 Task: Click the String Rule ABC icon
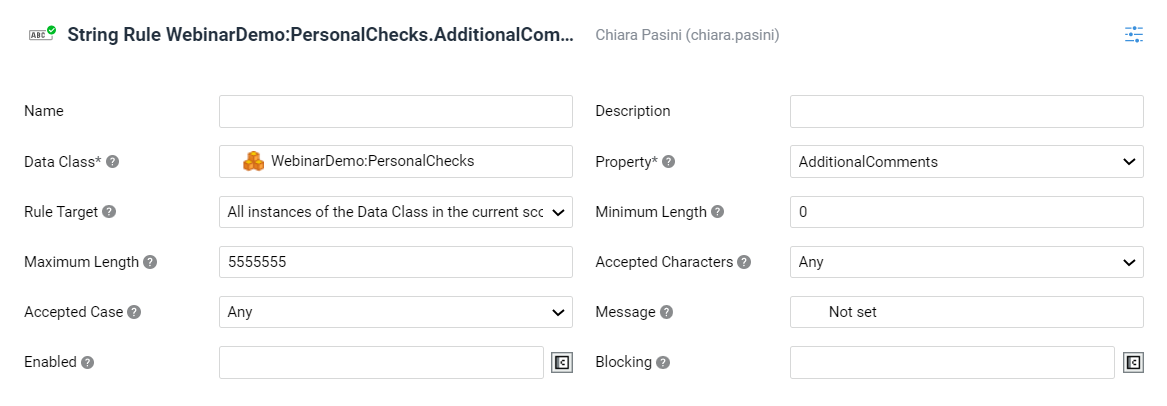point(42,34)
